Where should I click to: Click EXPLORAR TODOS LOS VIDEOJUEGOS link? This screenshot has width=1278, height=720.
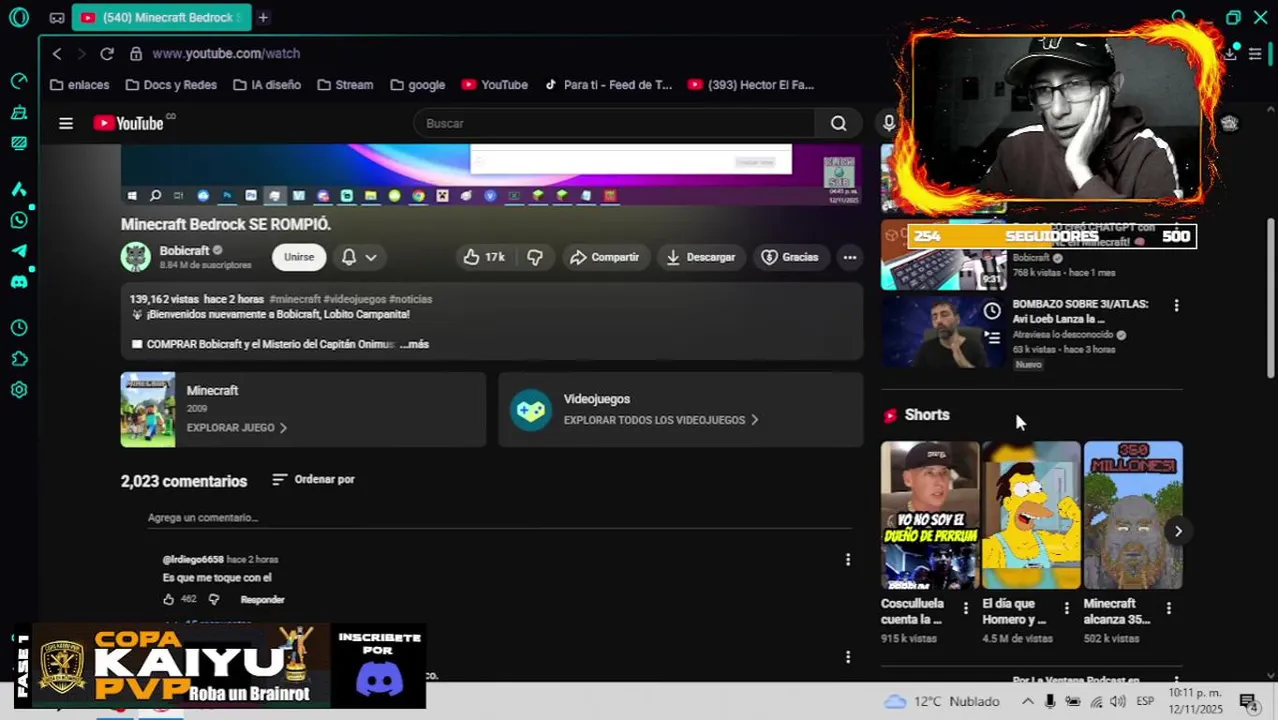click(661, 420)
